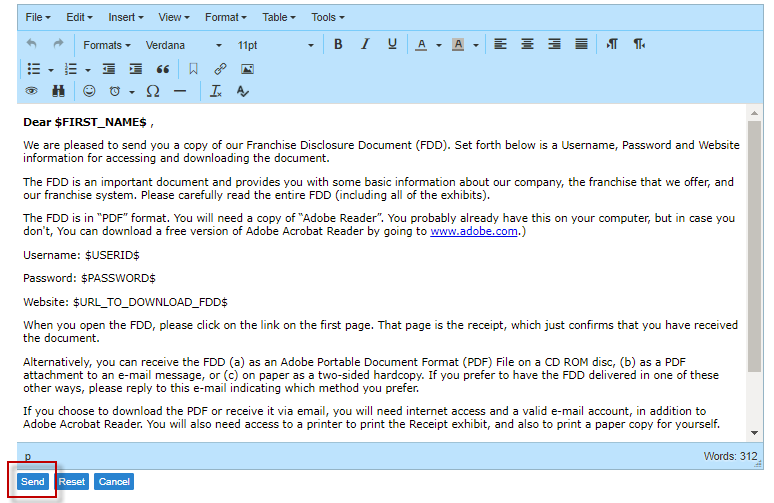
Task: Open the Table menu
Action: pos(278,17)
